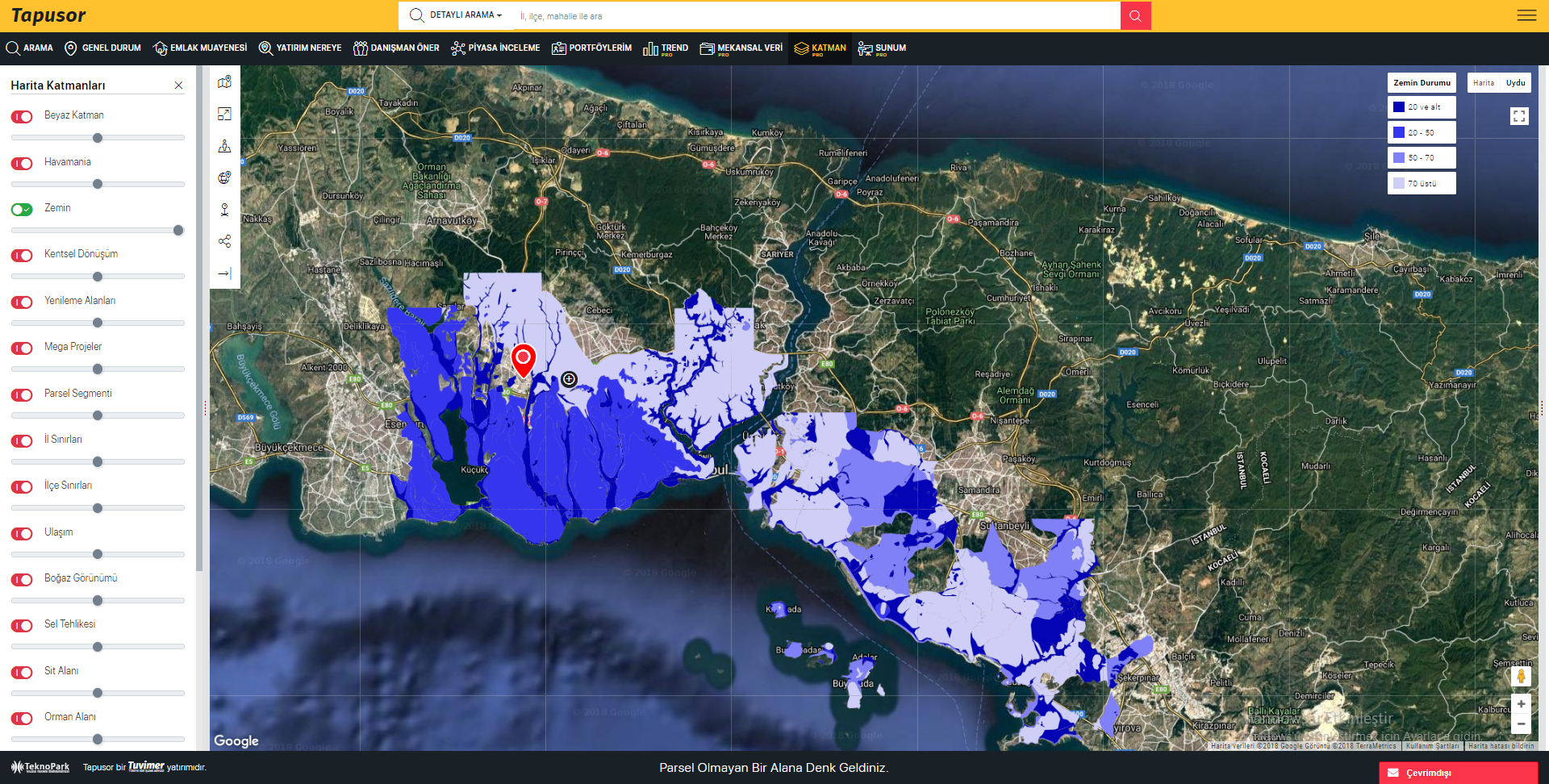The image size is (1549, 784).
Task: Open GENEL DURUM in the navigation bar
Action: point(102,48)
